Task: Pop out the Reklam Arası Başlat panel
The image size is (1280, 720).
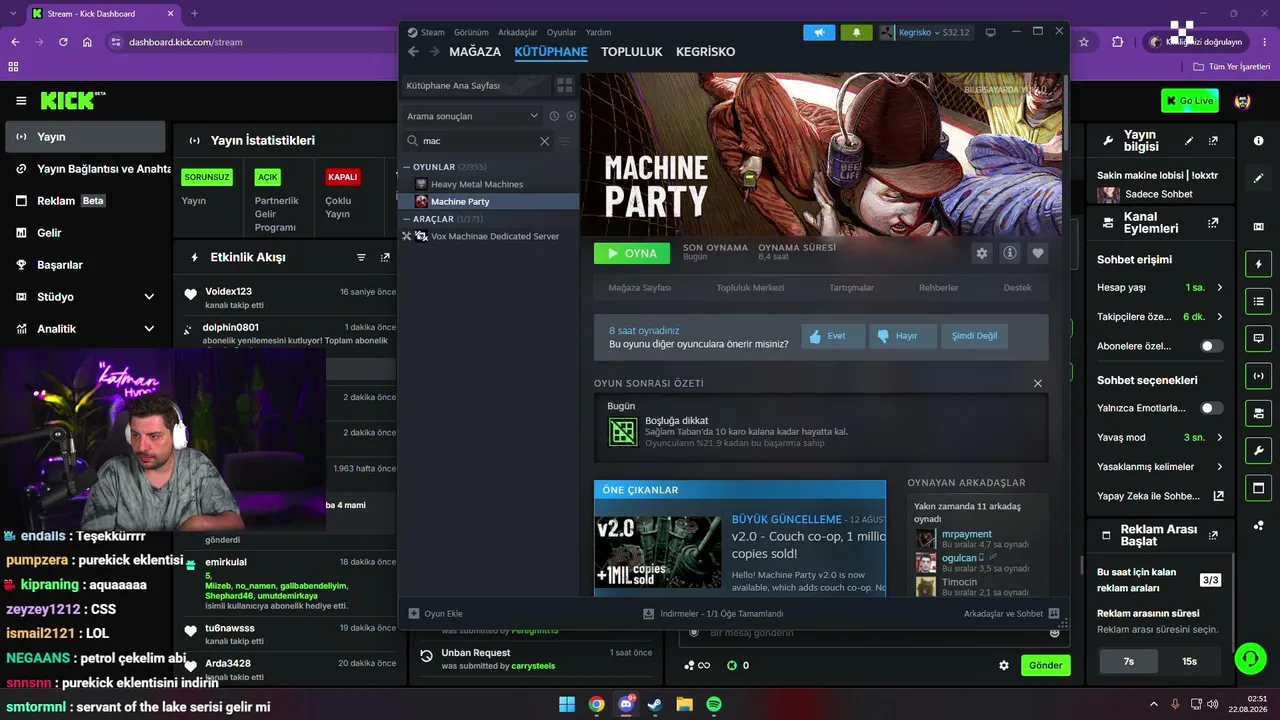Action: [x=1213, y=535]
